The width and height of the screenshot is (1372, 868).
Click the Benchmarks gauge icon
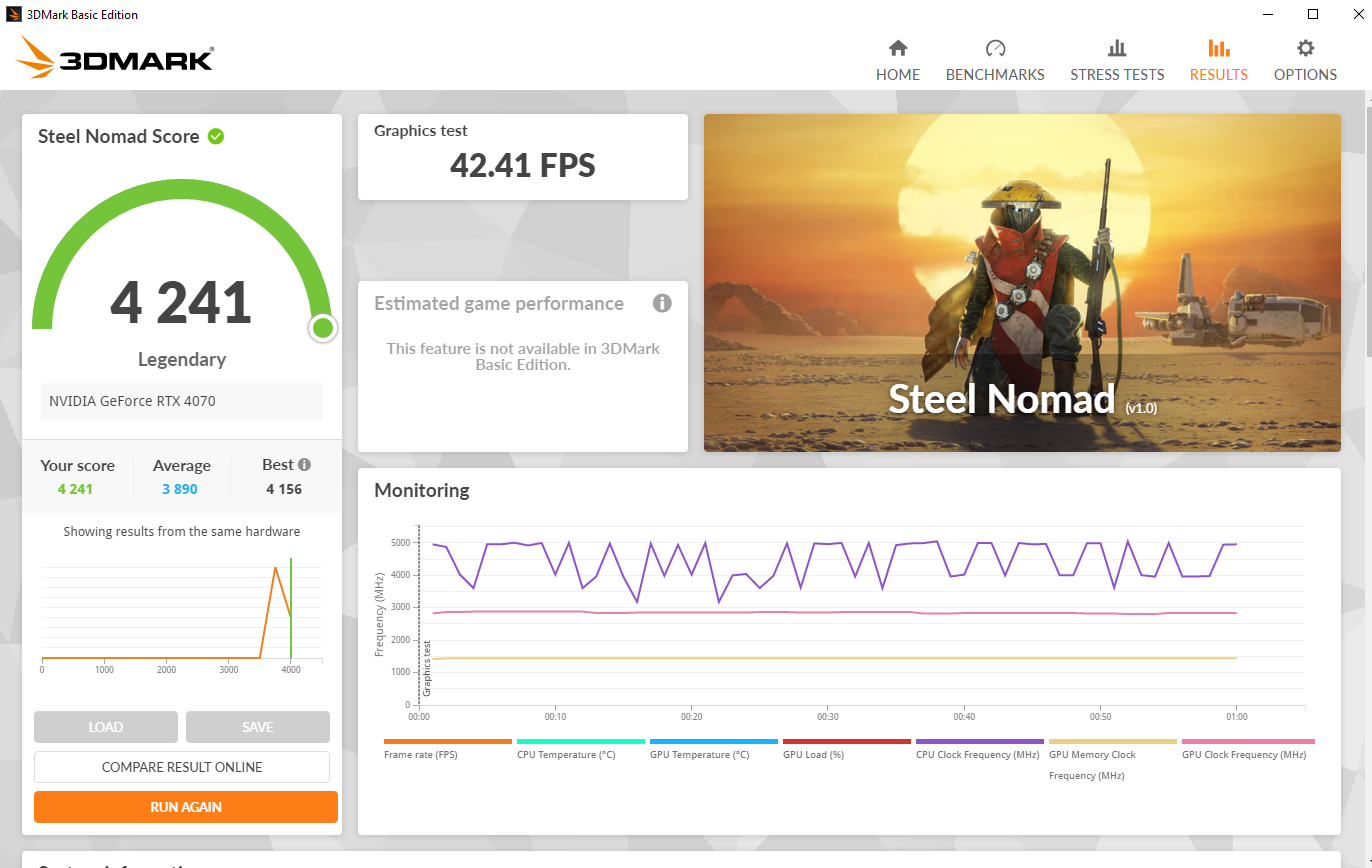995,48
